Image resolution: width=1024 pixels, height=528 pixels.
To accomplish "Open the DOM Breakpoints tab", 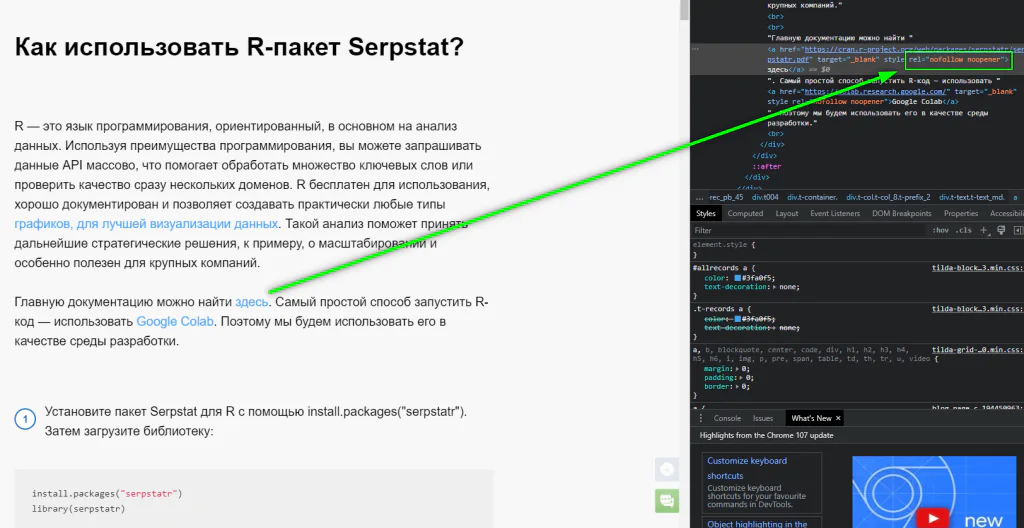I will [901, 214].
